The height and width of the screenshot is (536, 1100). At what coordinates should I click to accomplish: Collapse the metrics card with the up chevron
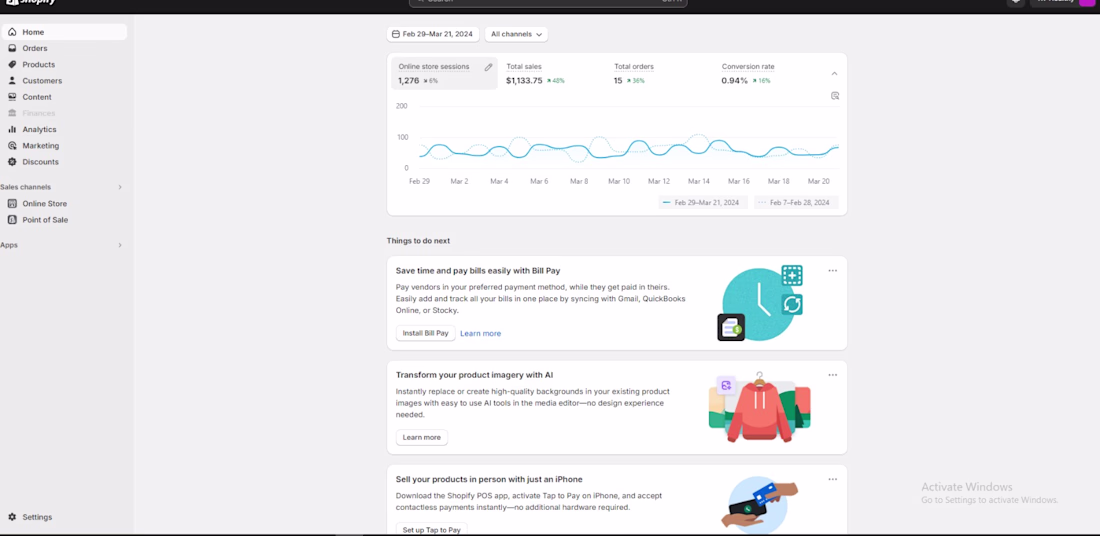pos(834,74)
